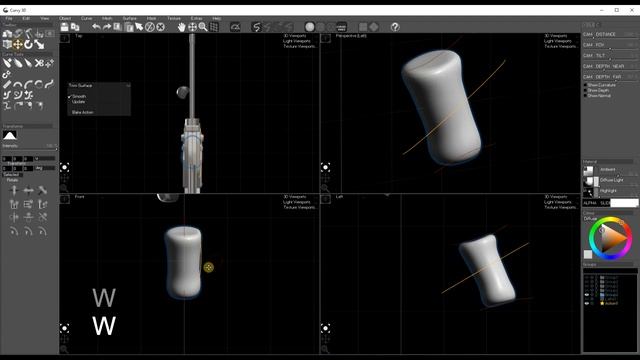
Task: Enable the Show Depth checkbox
Action: coord(585,90)
